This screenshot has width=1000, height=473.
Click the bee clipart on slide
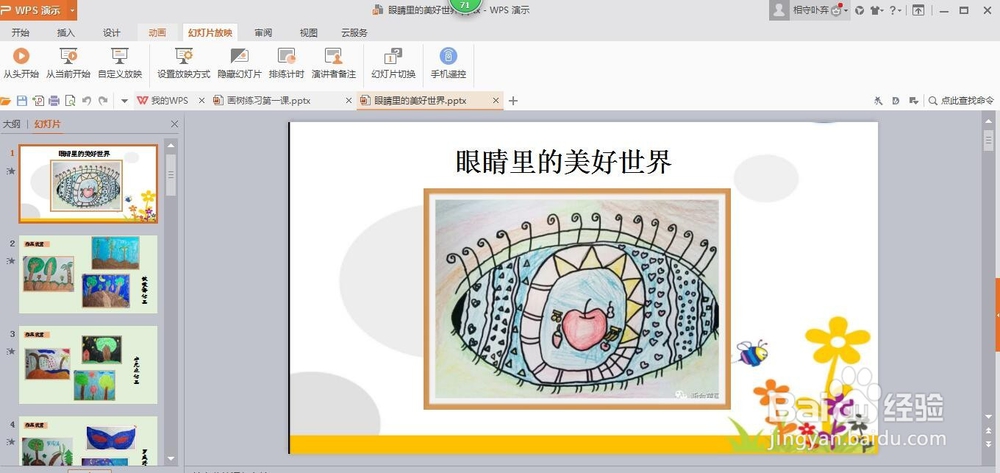pyautogui.click(x=753, y=353)
